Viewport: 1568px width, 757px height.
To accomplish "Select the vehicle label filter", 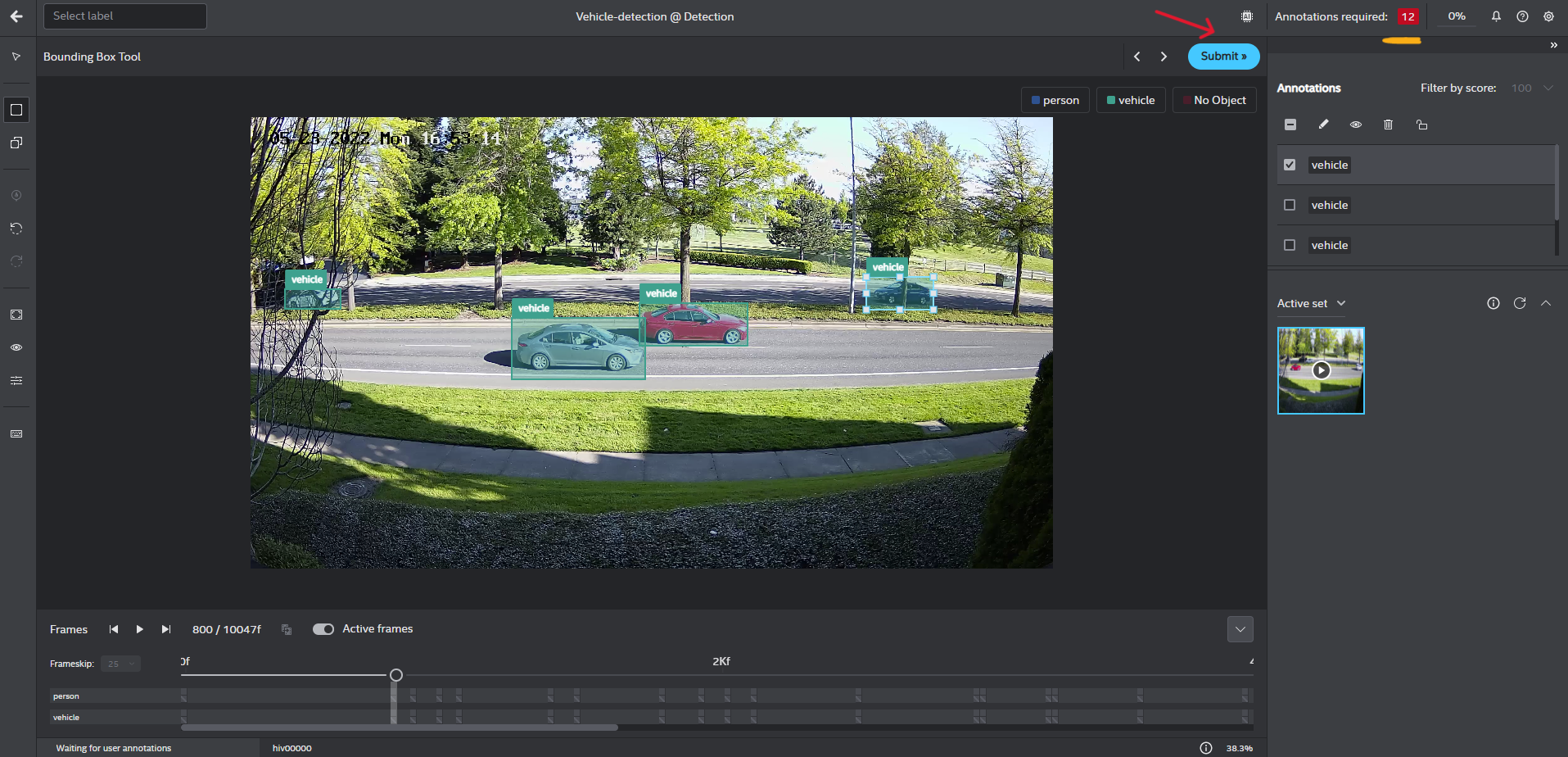I will [x=1130, y=99].
